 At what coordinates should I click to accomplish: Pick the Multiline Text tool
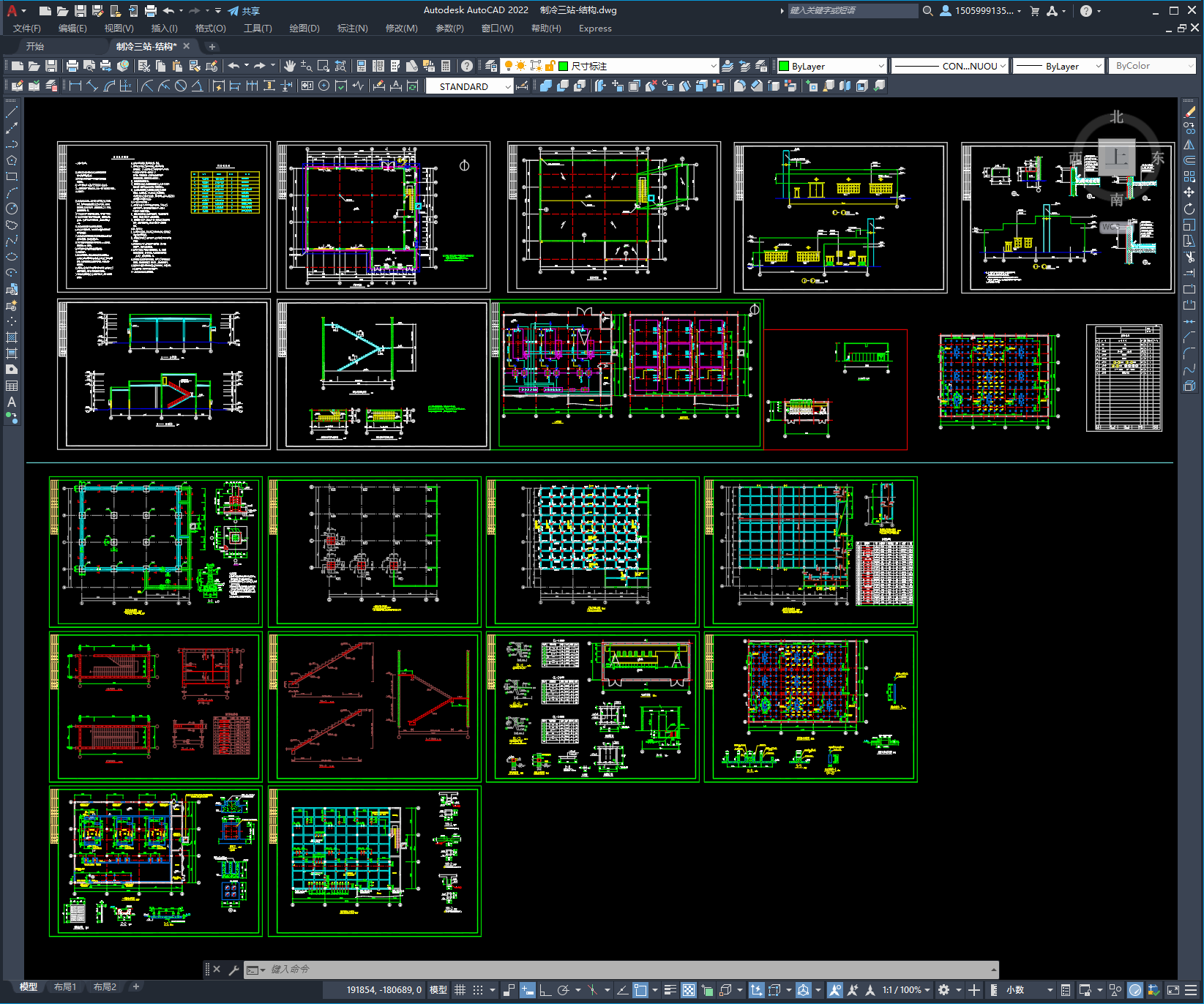click(12, 402)
